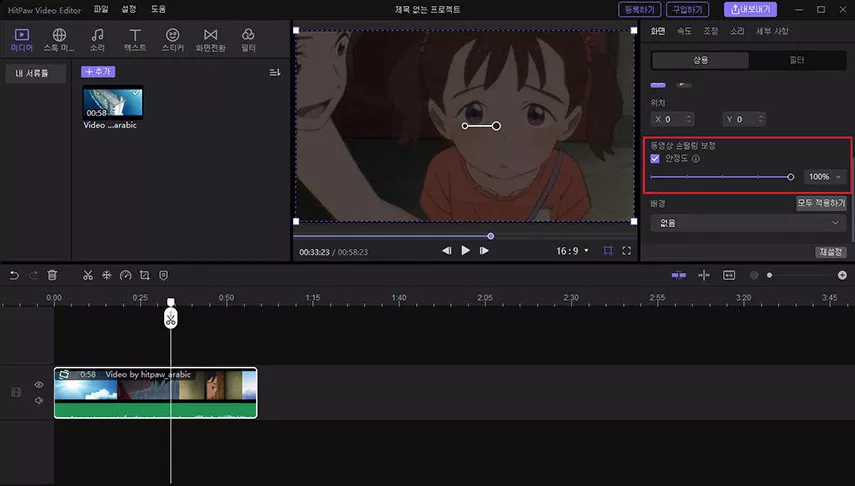Click the stabilization level slider track
Image resolution: width=855 pixels, height=486 pixels.
722,177
